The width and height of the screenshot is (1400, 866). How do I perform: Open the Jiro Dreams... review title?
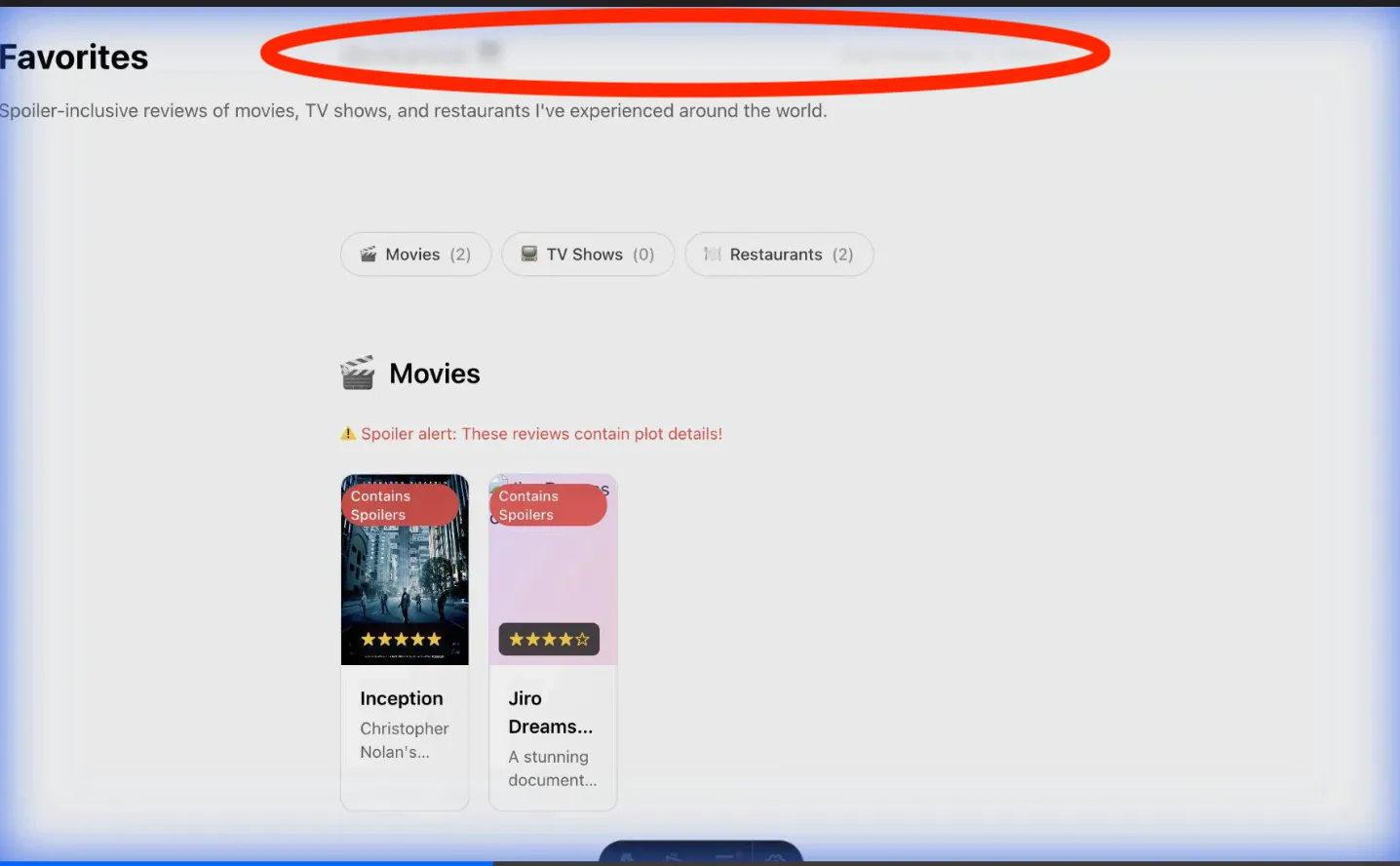tap(550, 713)
